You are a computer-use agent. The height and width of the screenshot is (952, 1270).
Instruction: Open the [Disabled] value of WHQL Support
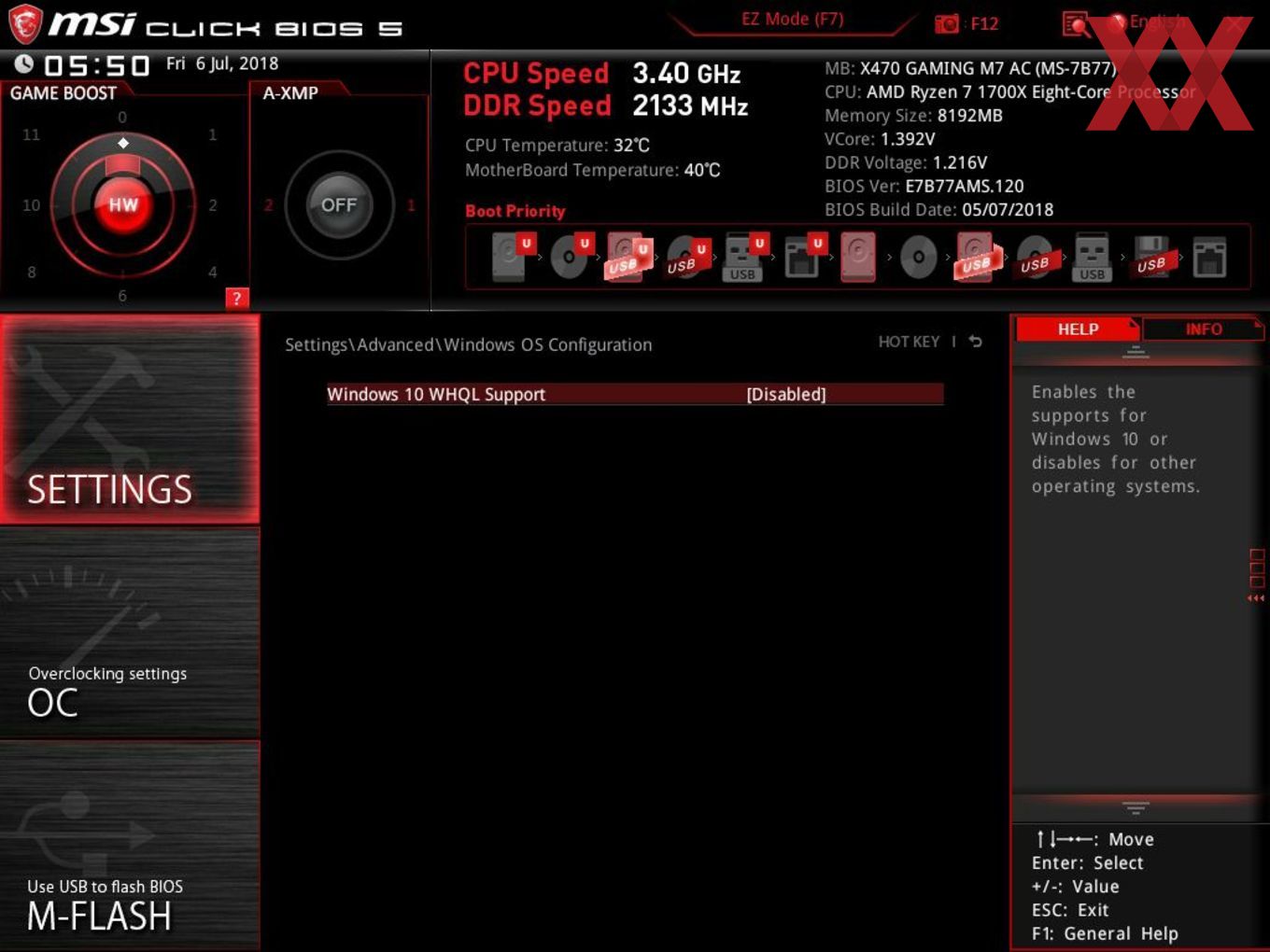(x=786, y=394)
